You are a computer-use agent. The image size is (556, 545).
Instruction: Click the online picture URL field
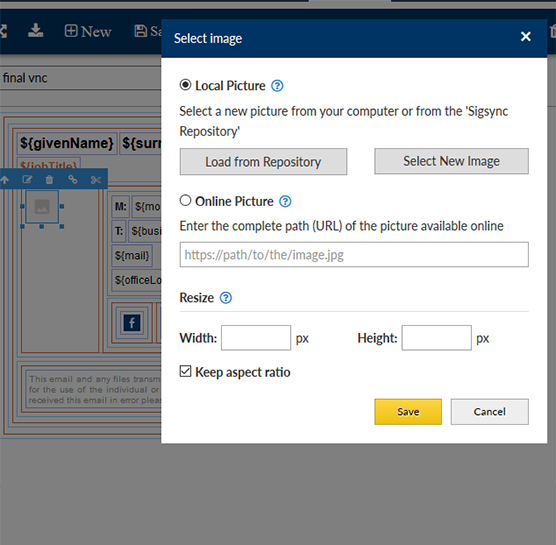pyautogui.click(x=354, y=255)
